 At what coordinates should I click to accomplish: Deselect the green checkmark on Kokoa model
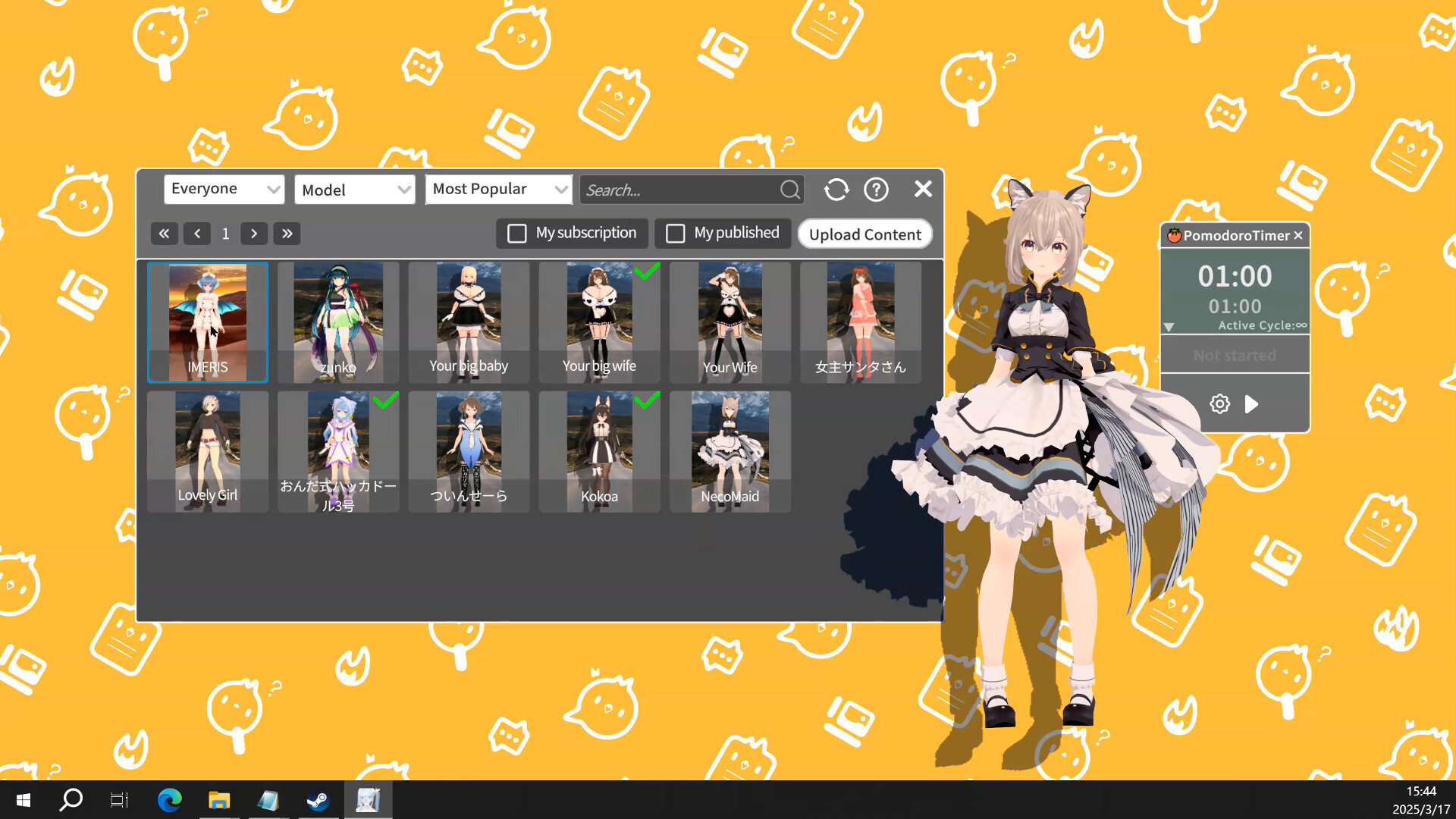[x=648, y=401]
